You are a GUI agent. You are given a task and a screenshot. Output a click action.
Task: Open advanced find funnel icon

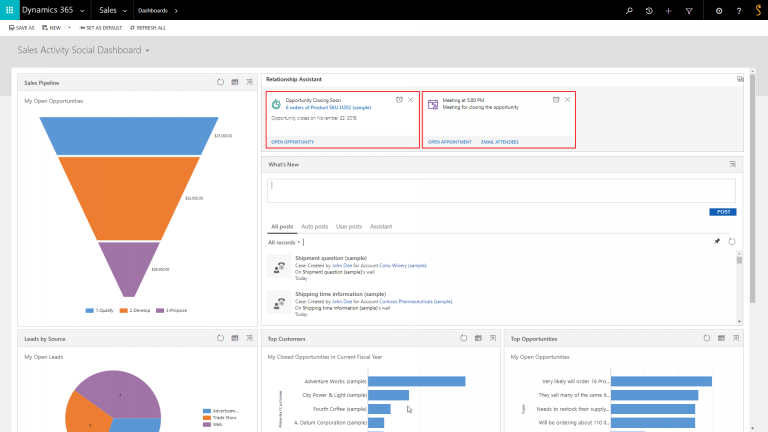(689, 10)
